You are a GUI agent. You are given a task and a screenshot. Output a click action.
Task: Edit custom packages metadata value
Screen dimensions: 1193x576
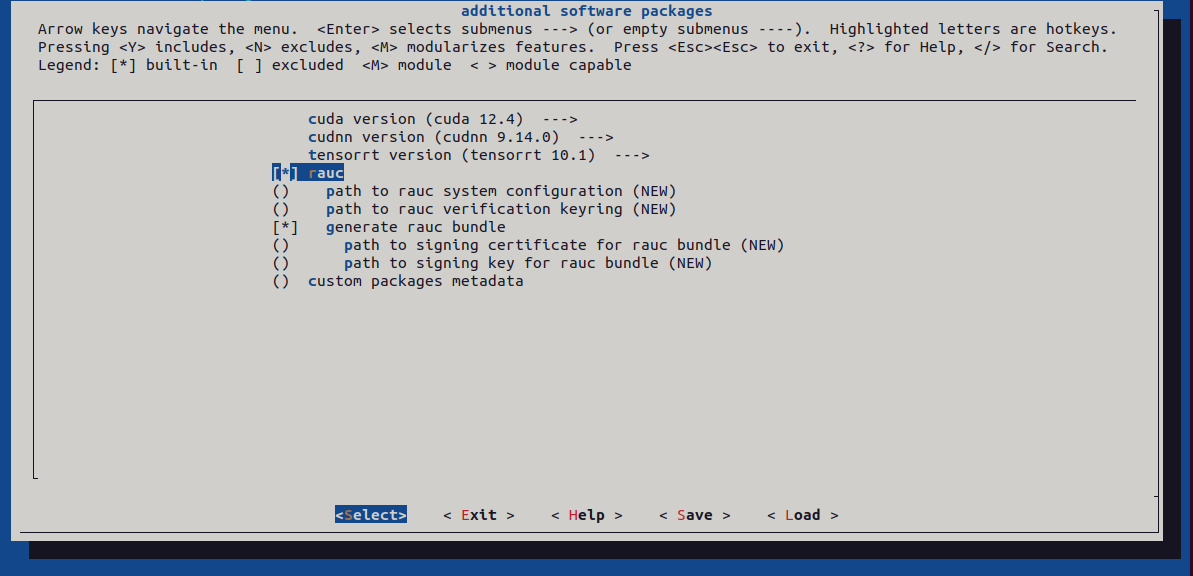(397, 282)
